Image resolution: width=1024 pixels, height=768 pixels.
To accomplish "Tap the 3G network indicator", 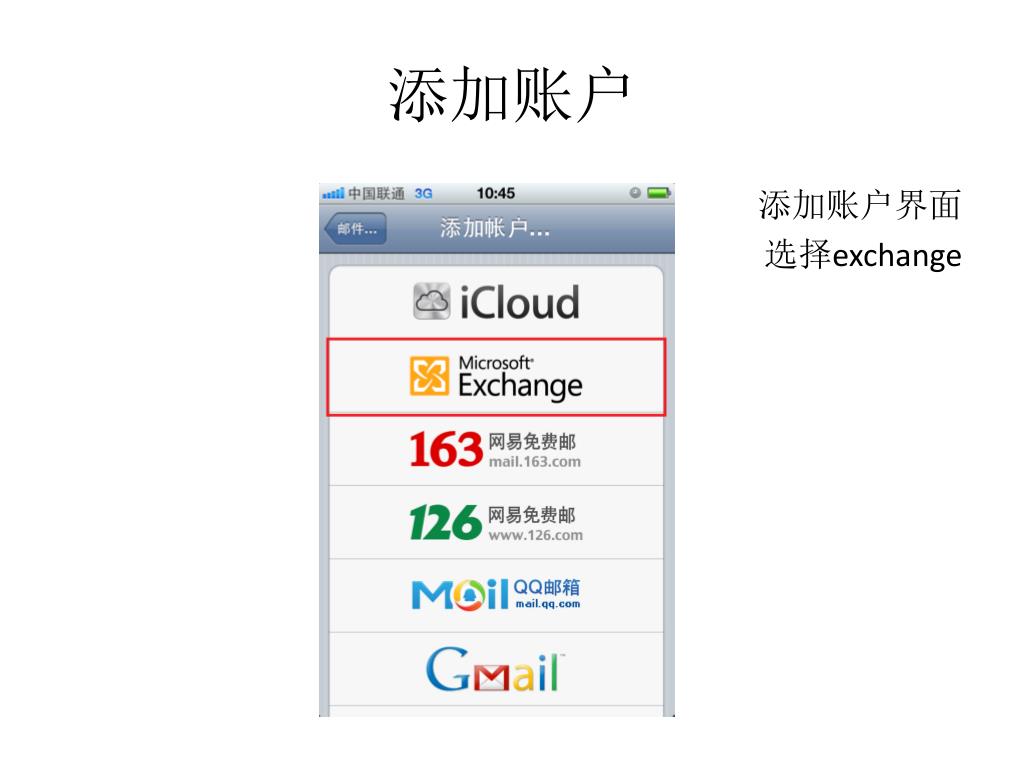I will tap(423, 193).
